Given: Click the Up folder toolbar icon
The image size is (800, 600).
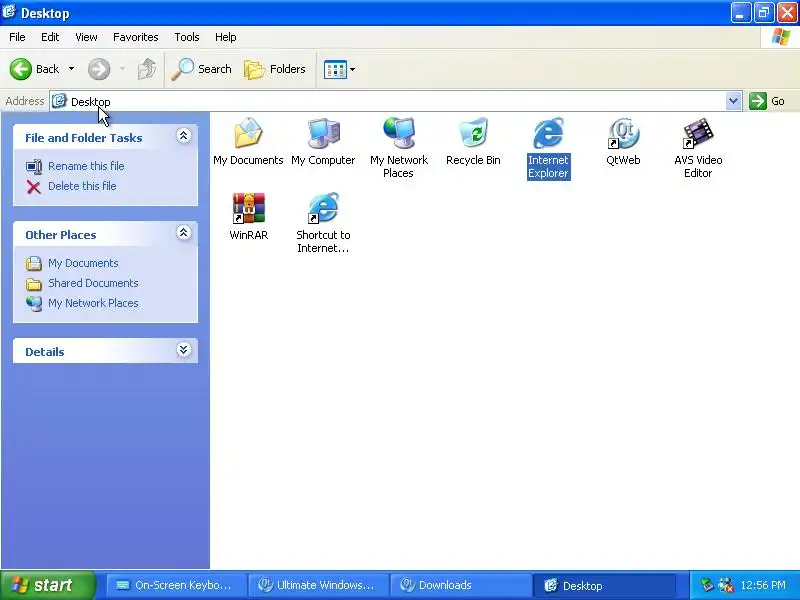Looking at the screenshot, I should point(147,69).
